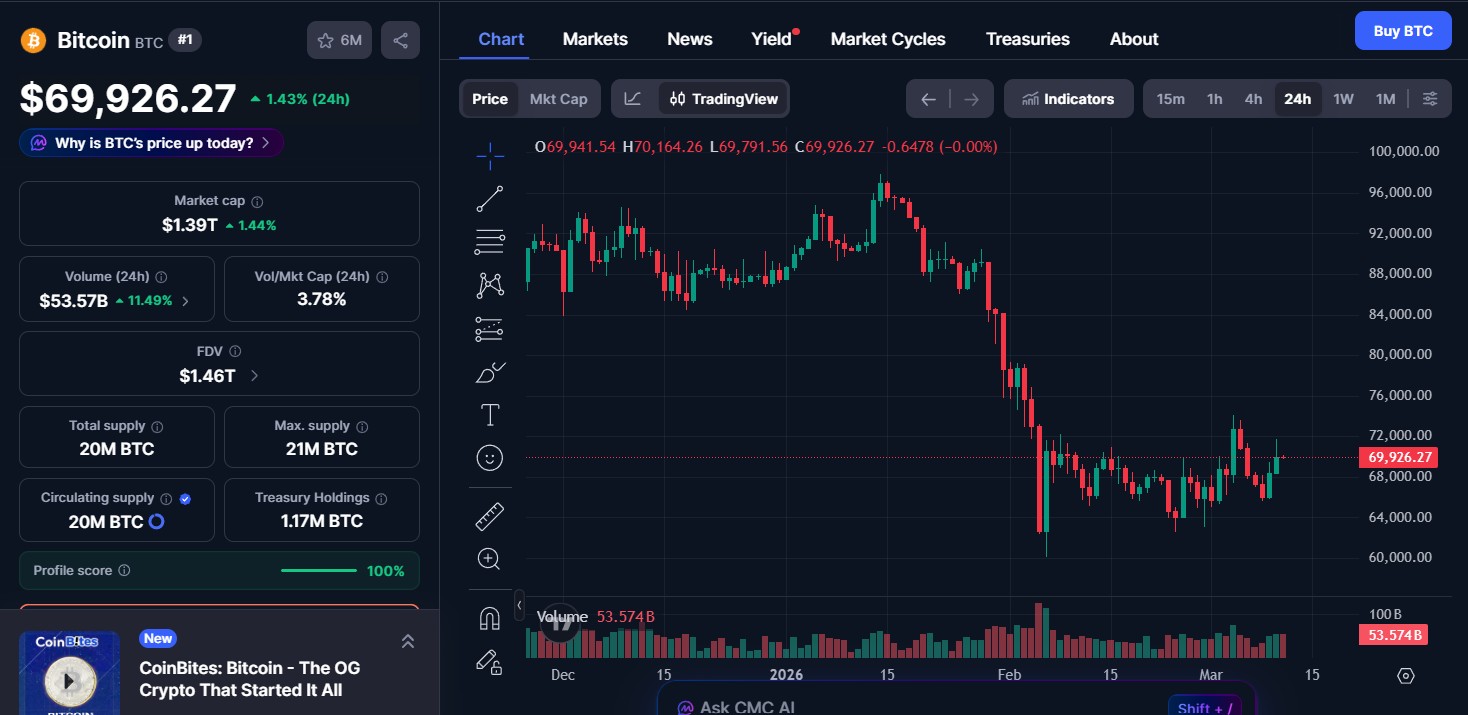This screenshot has height=715, width=1468.
Task: Select the ruler measure tool
Action: pyautogui.click(x=490, y=515)
